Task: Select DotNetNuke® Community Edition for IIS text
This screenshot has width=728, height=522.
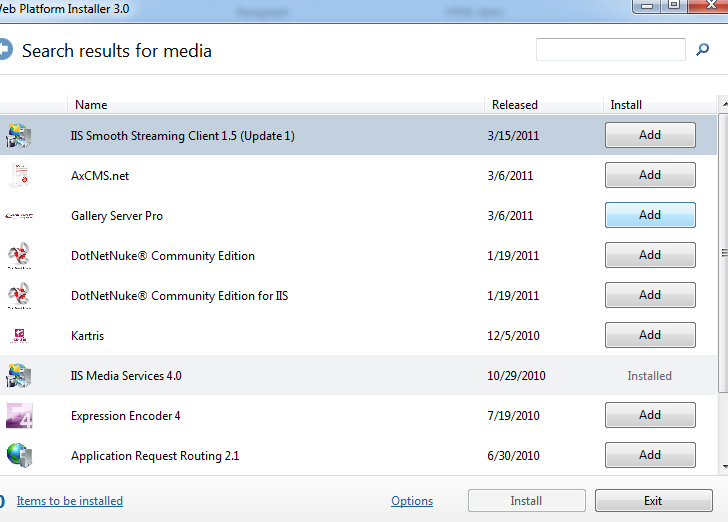Action: point(179,296)
